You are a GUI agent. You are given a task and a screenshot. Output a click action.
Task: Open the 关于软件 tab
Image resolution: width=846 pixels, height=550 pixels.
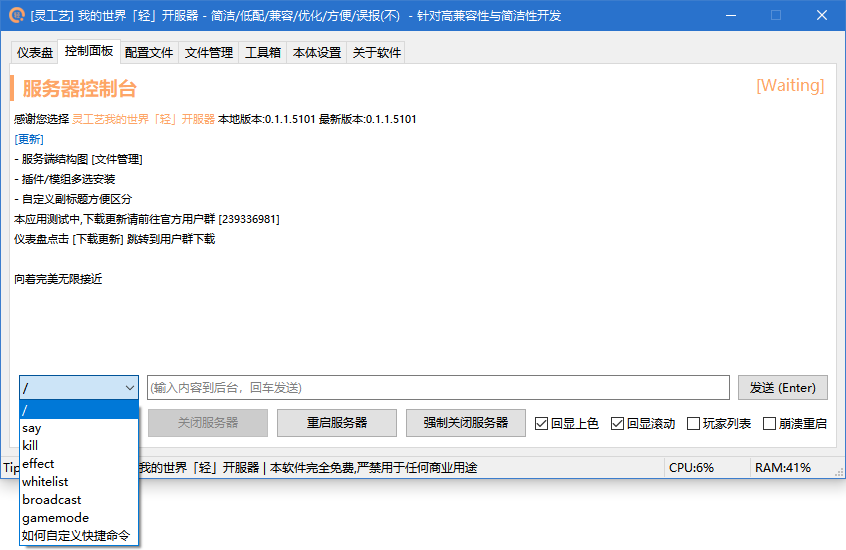coord(377,52)
